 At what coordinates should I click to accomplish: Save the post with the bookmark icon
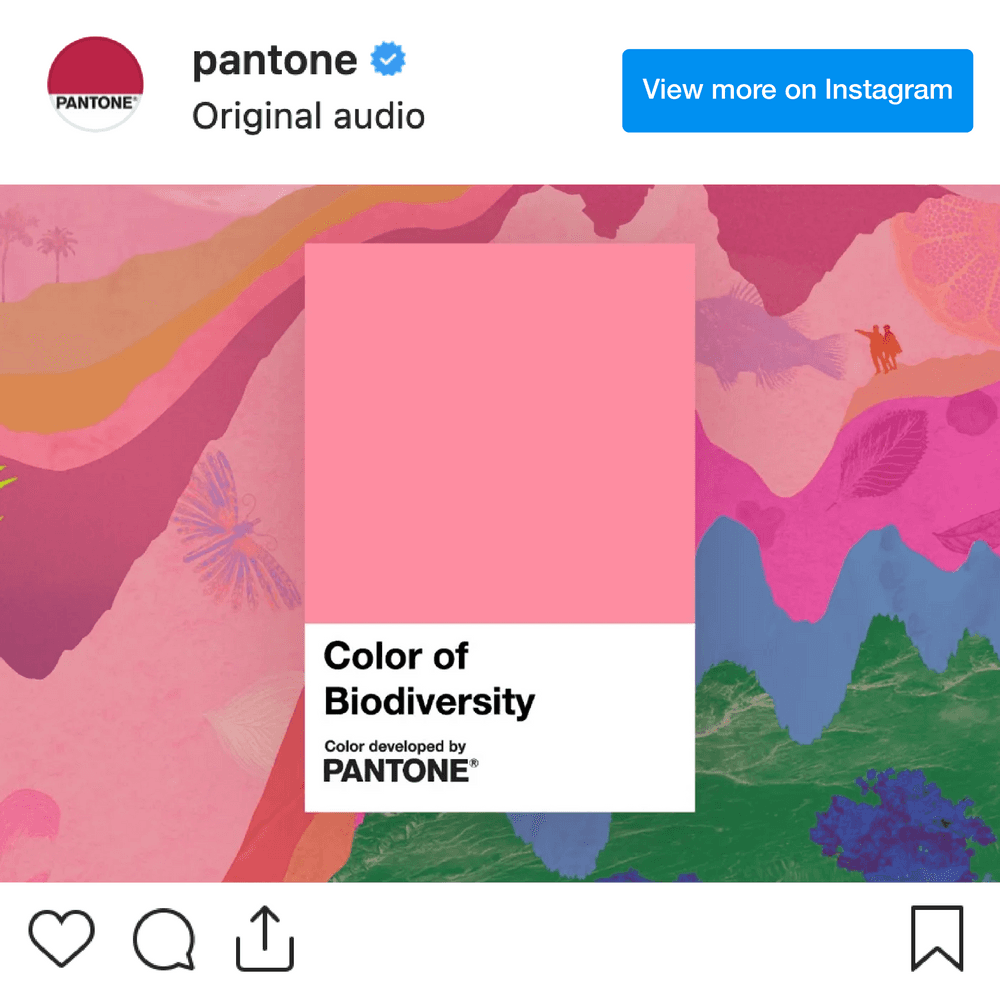coord(937,938)
